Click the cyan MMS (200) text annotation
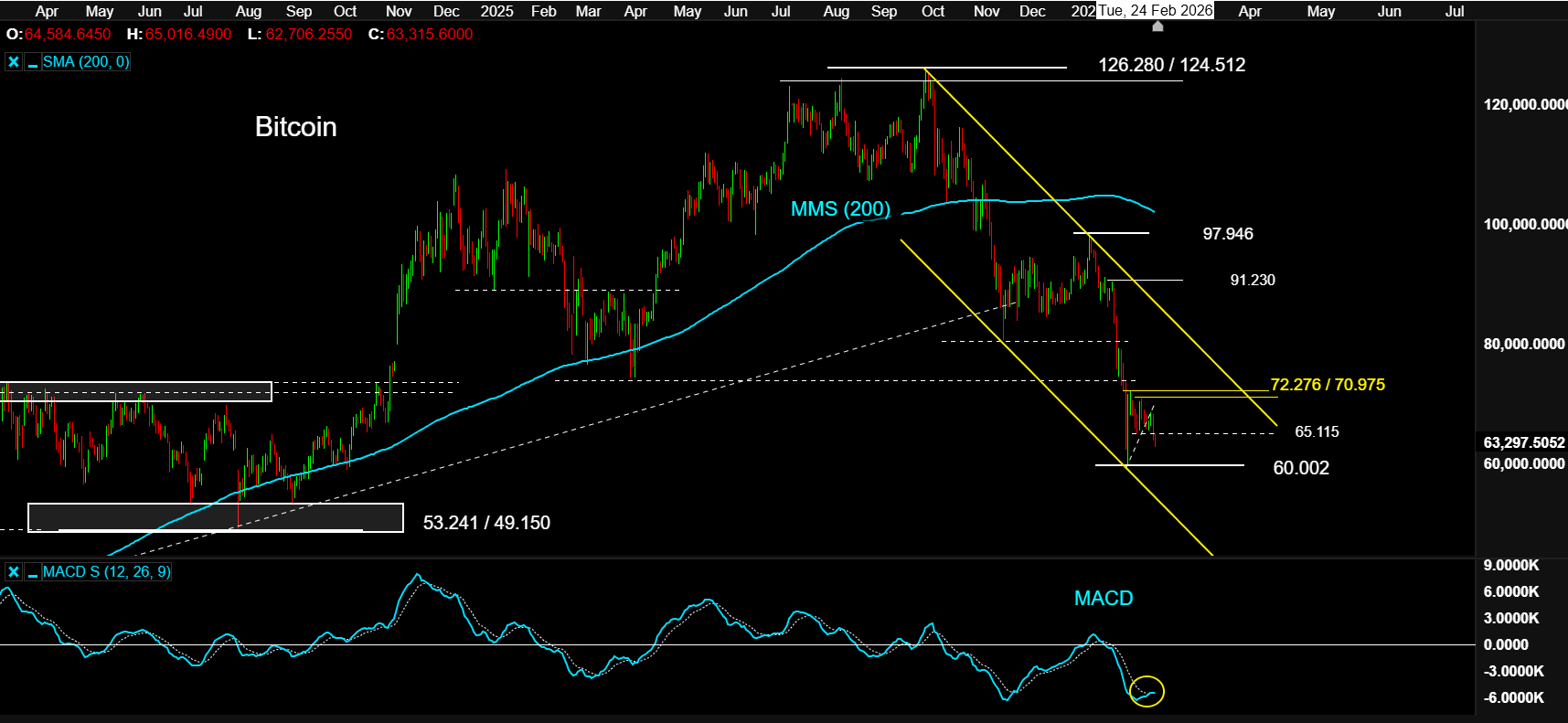 (840, 209)
